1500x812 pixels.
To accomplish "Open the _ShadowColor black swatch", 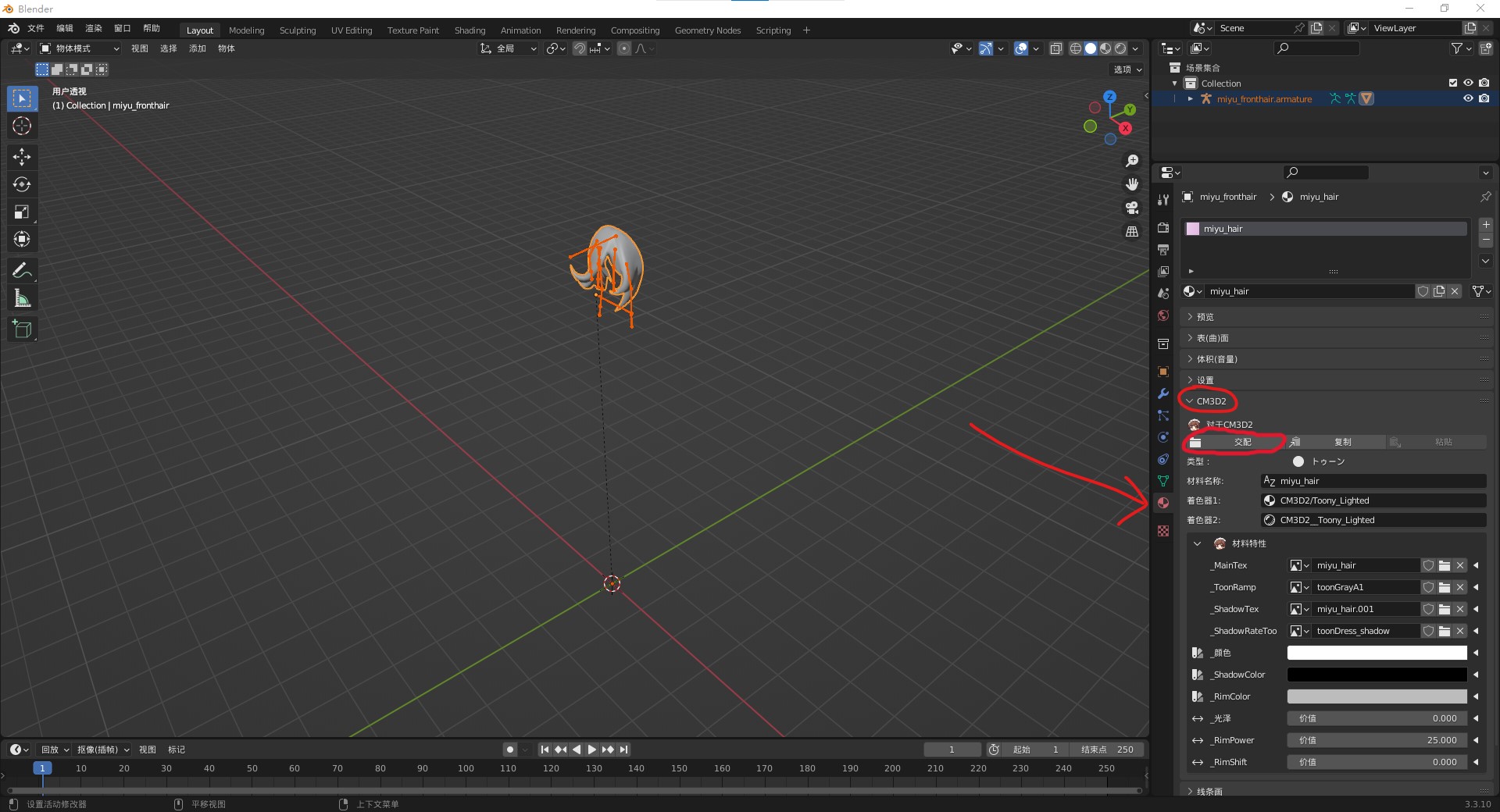I will point(1377,675).
